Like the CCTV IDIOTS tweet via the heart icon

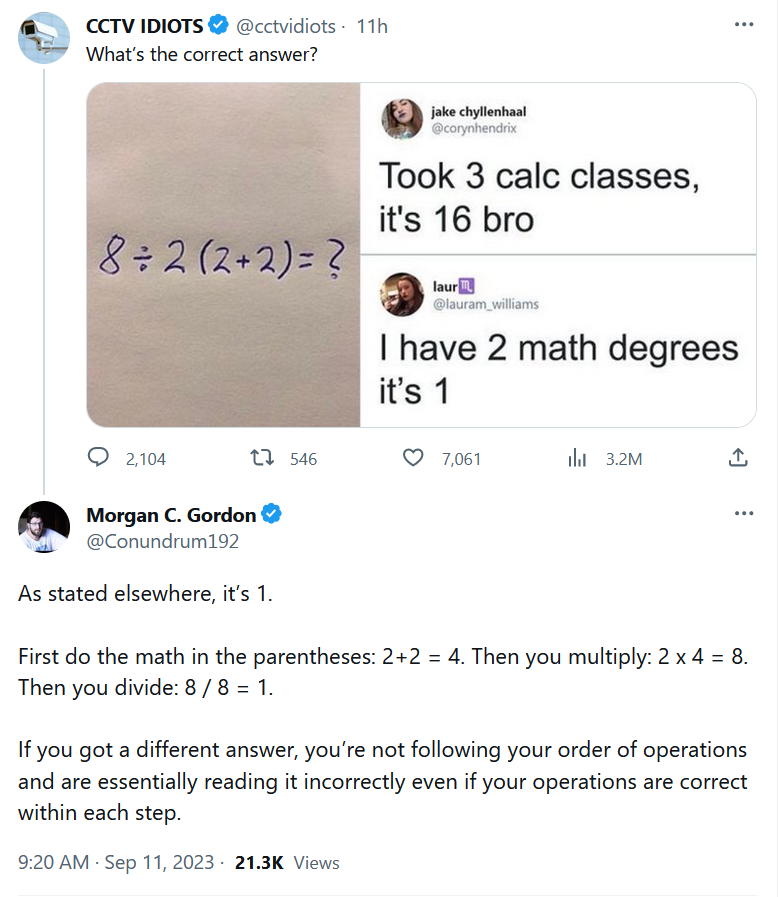pyautogui.click(x=413, y=458)
